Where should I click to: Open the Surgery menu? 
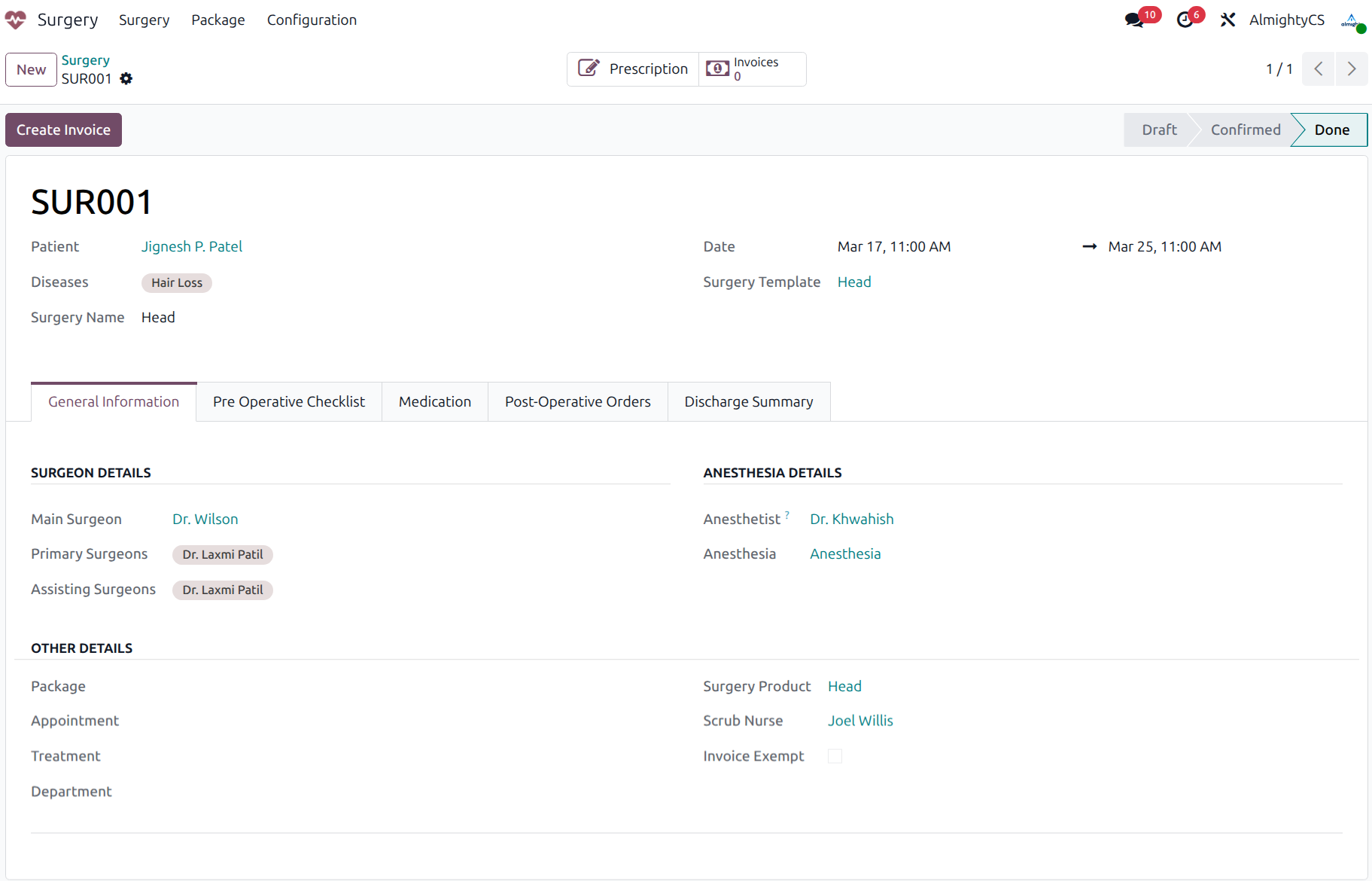[145, 20]
